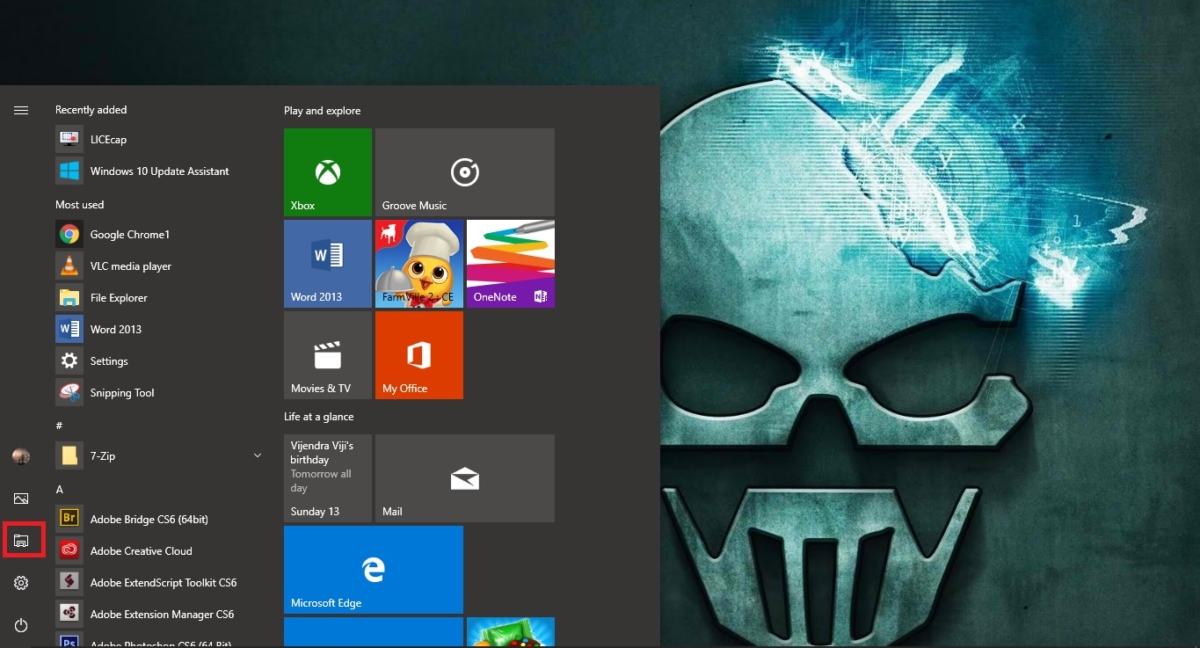Viewport: 1200px width, 648px height.
Task: Start Movies & TV app
Action: pos(327,355)
